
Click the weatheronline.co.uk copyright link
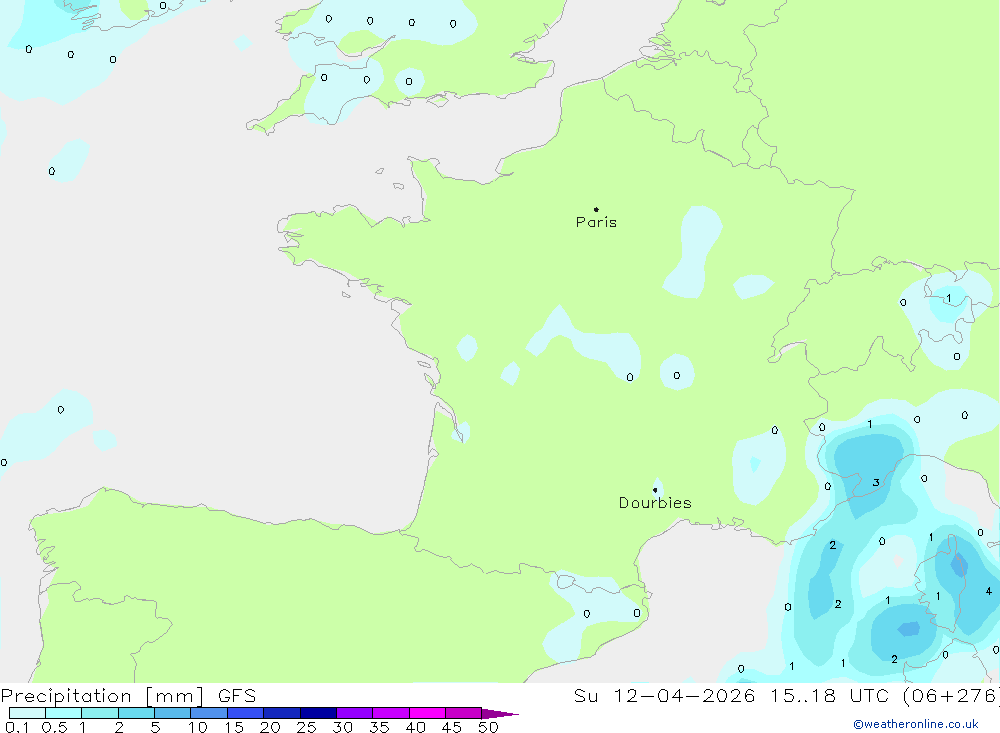pyautogui.click(x=916, y=724)
